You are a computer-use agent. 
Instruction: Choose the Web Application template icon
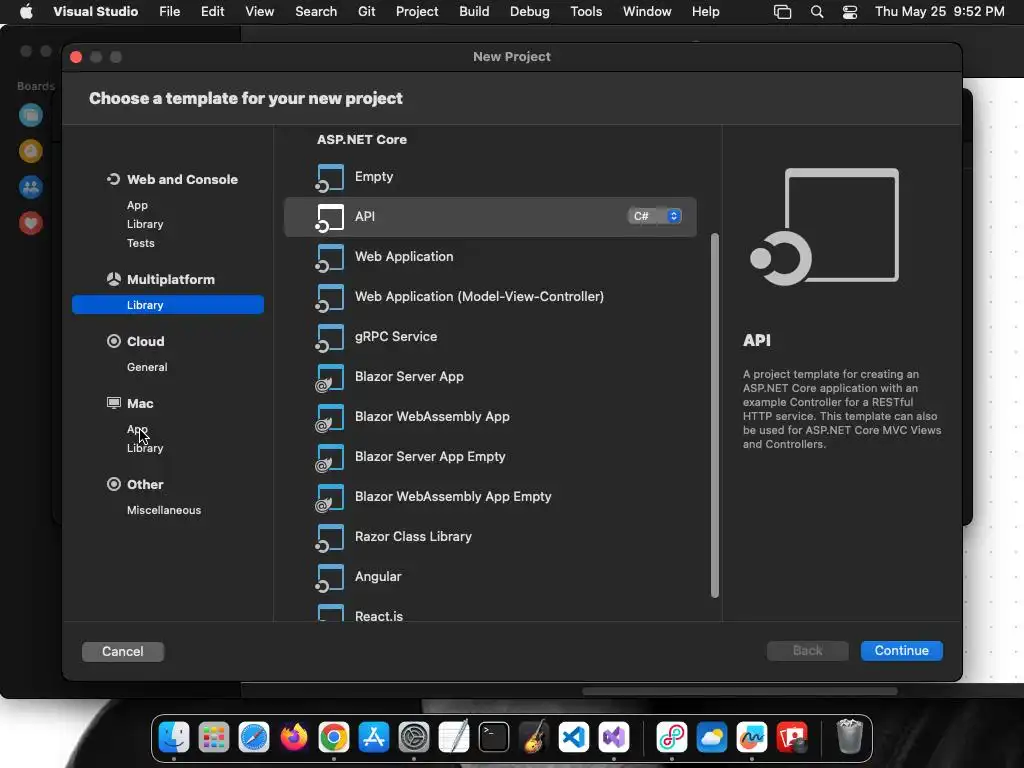[330, 257]
